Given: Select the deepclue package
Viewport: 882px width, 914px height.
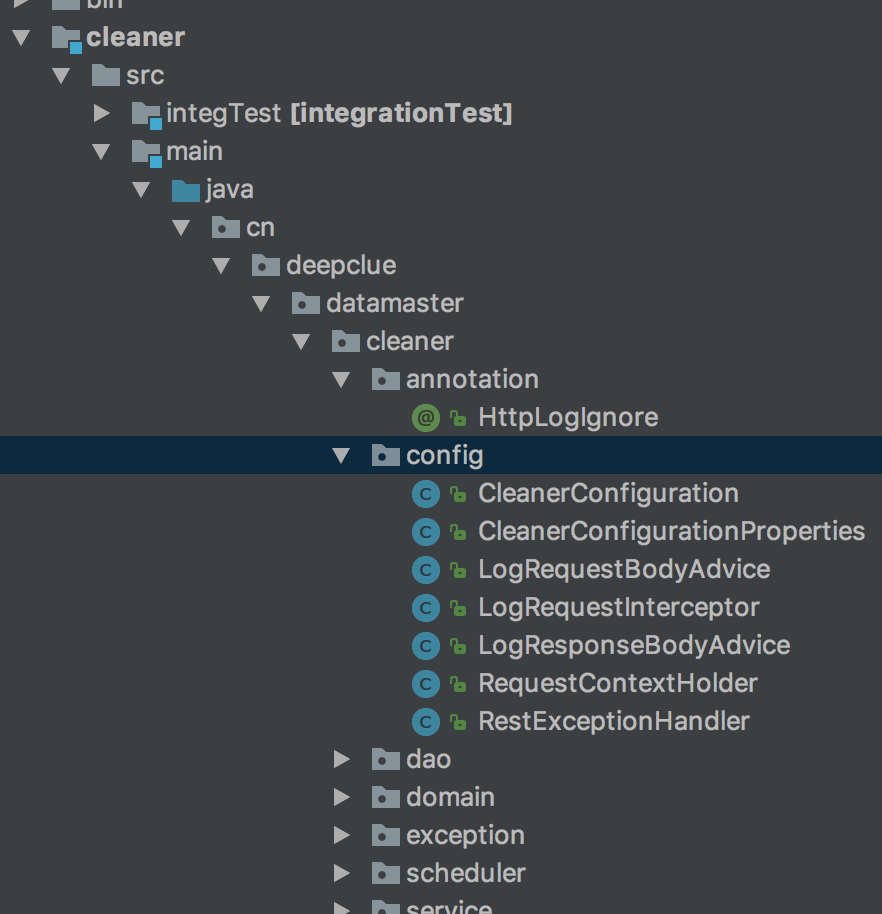Looking at the screenshot, I should tap(341, 265).
